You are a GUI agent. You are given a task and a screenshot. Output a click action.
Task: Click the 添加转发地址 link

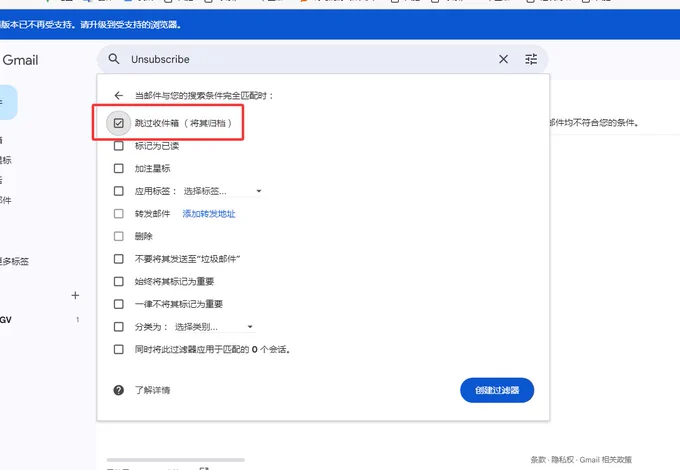[209, 214]
